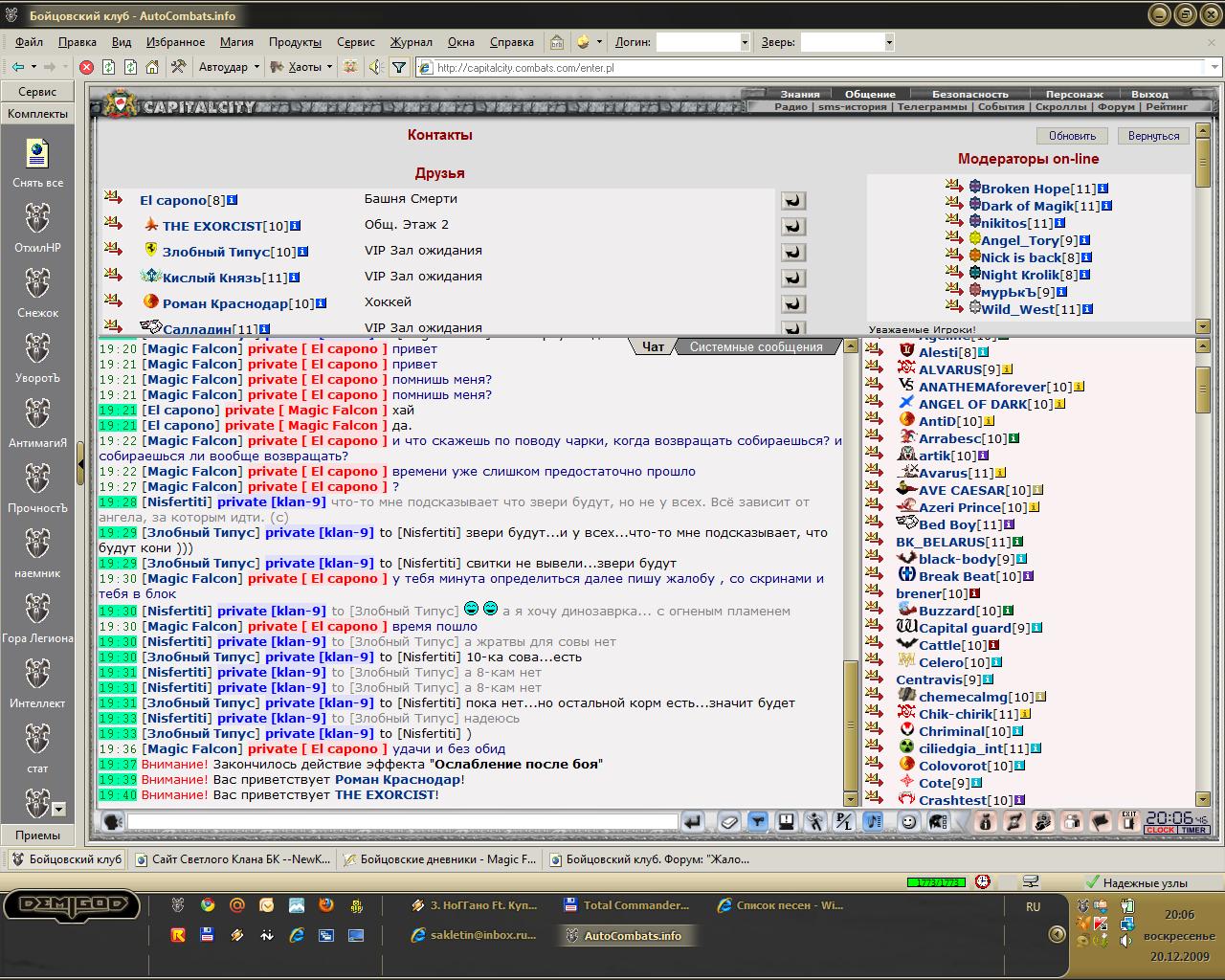
Task: Click the red Stop loading icon in toolbar
Action: (x=86, y=67)
